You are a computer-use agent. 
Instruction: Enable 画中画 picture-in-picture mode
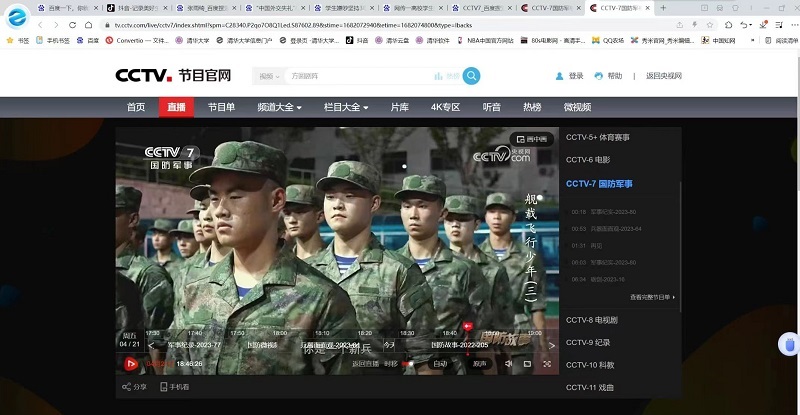click(532, 139)
